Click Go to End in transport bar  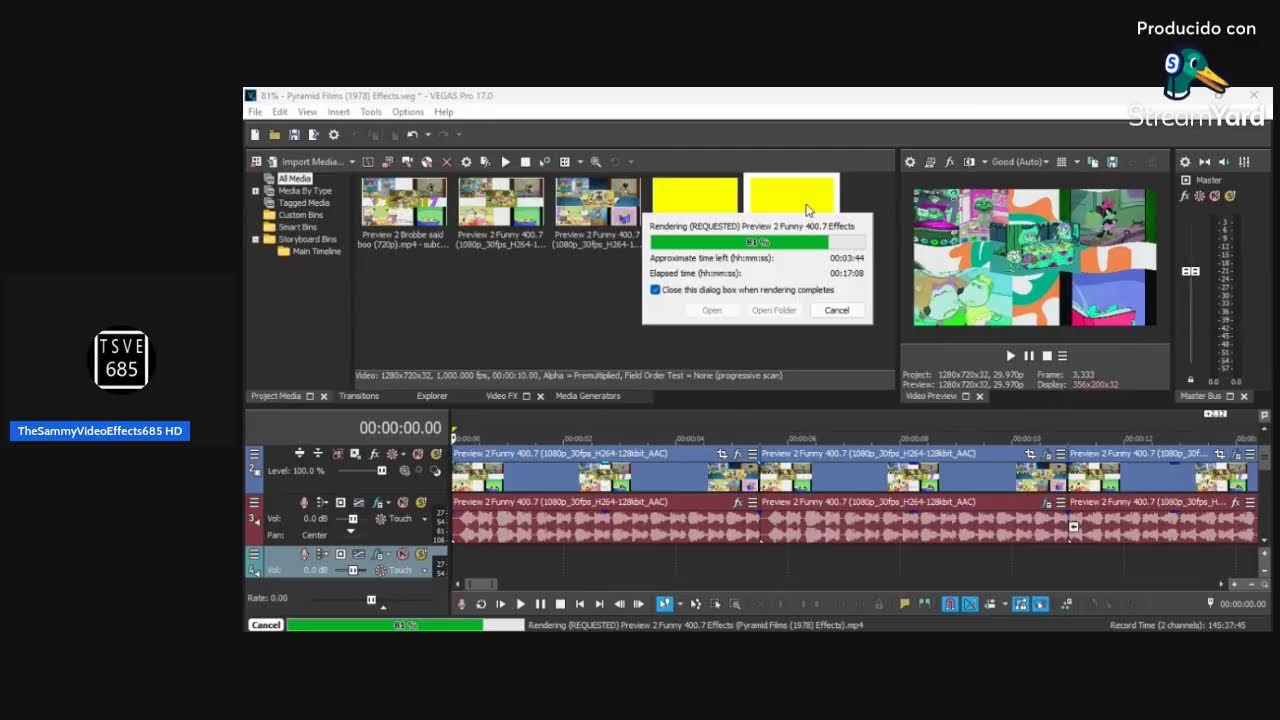coord(599,604)
